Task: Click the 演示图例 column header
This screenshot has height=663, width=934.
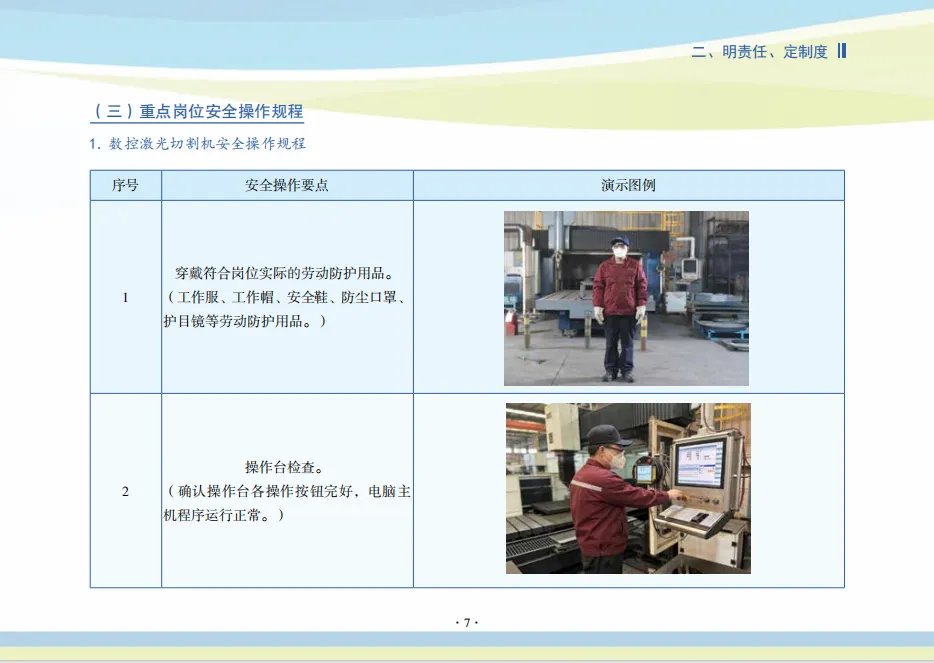Action: click(x=628, y=185)
